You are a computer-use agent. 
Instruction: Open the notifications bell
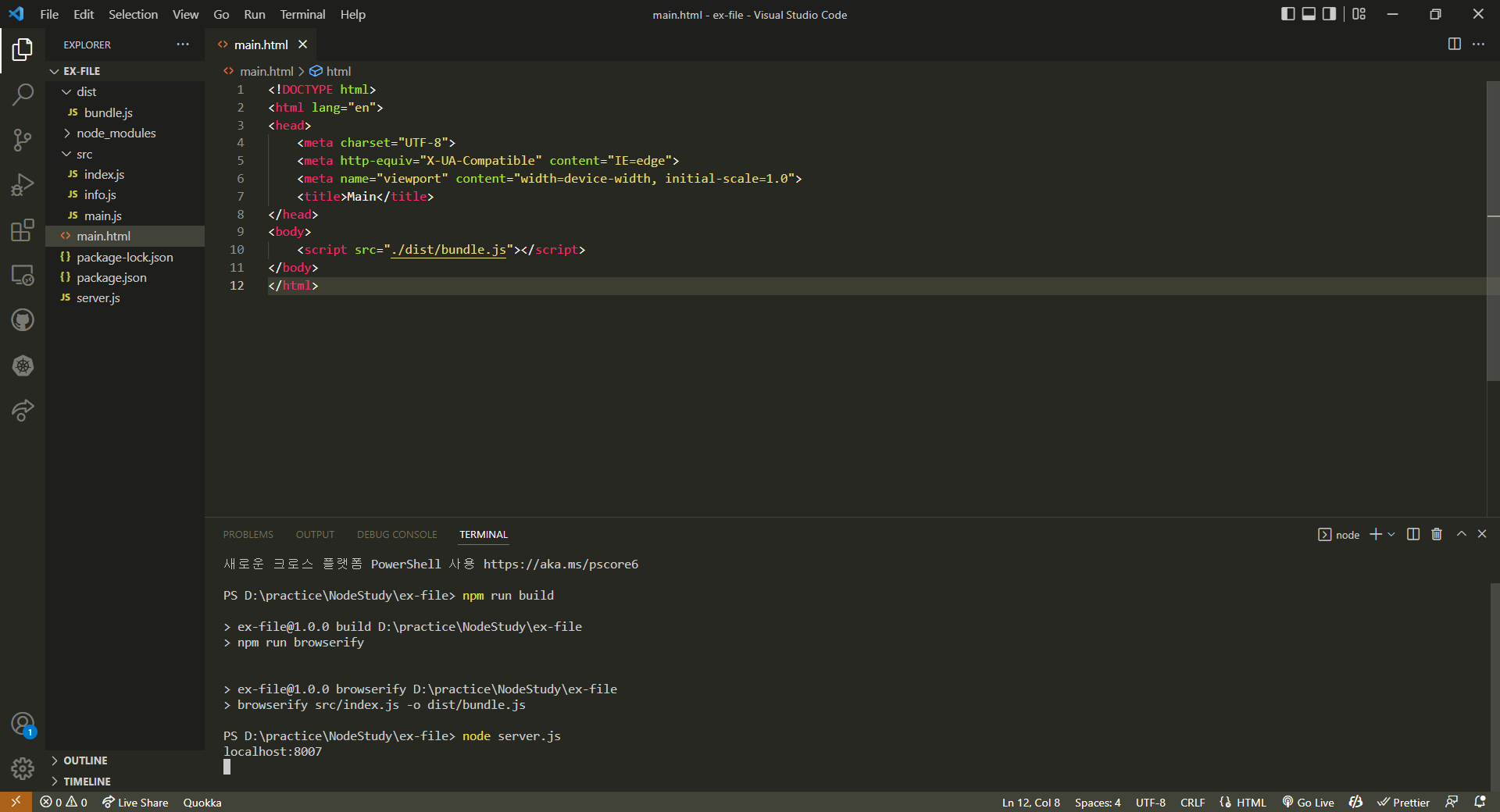click(x=1480, y=802)
